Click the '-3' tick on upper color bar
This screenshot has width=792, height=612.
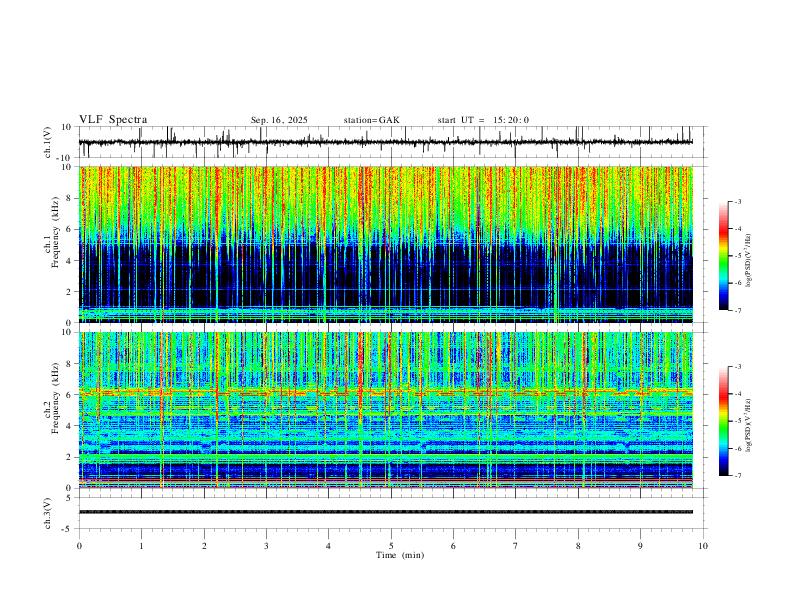(737, 201)
